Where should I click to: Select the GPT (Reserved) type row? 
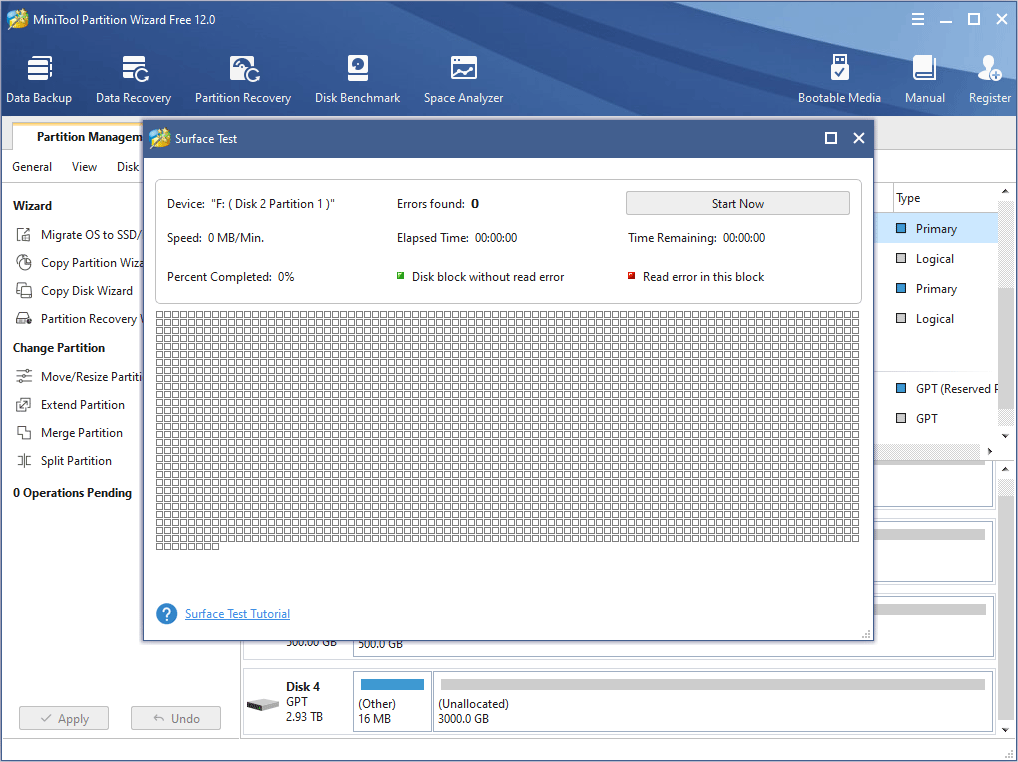coord(936,389)
